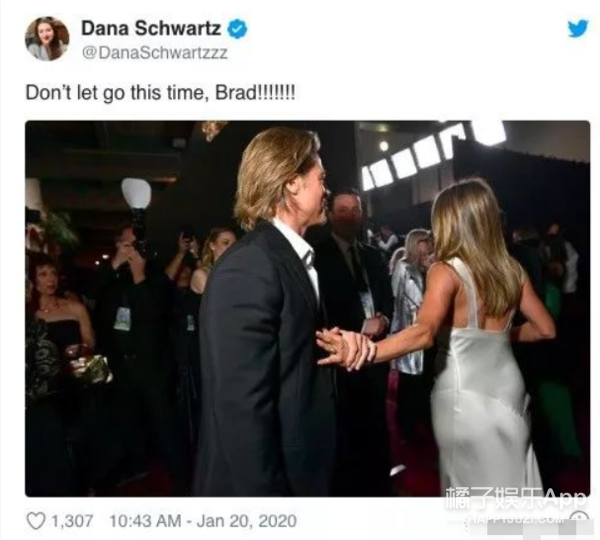Click the 橘子娱乐App watermark
The width and height of the screenshot is (600, 540).
[x=515, y=498]
